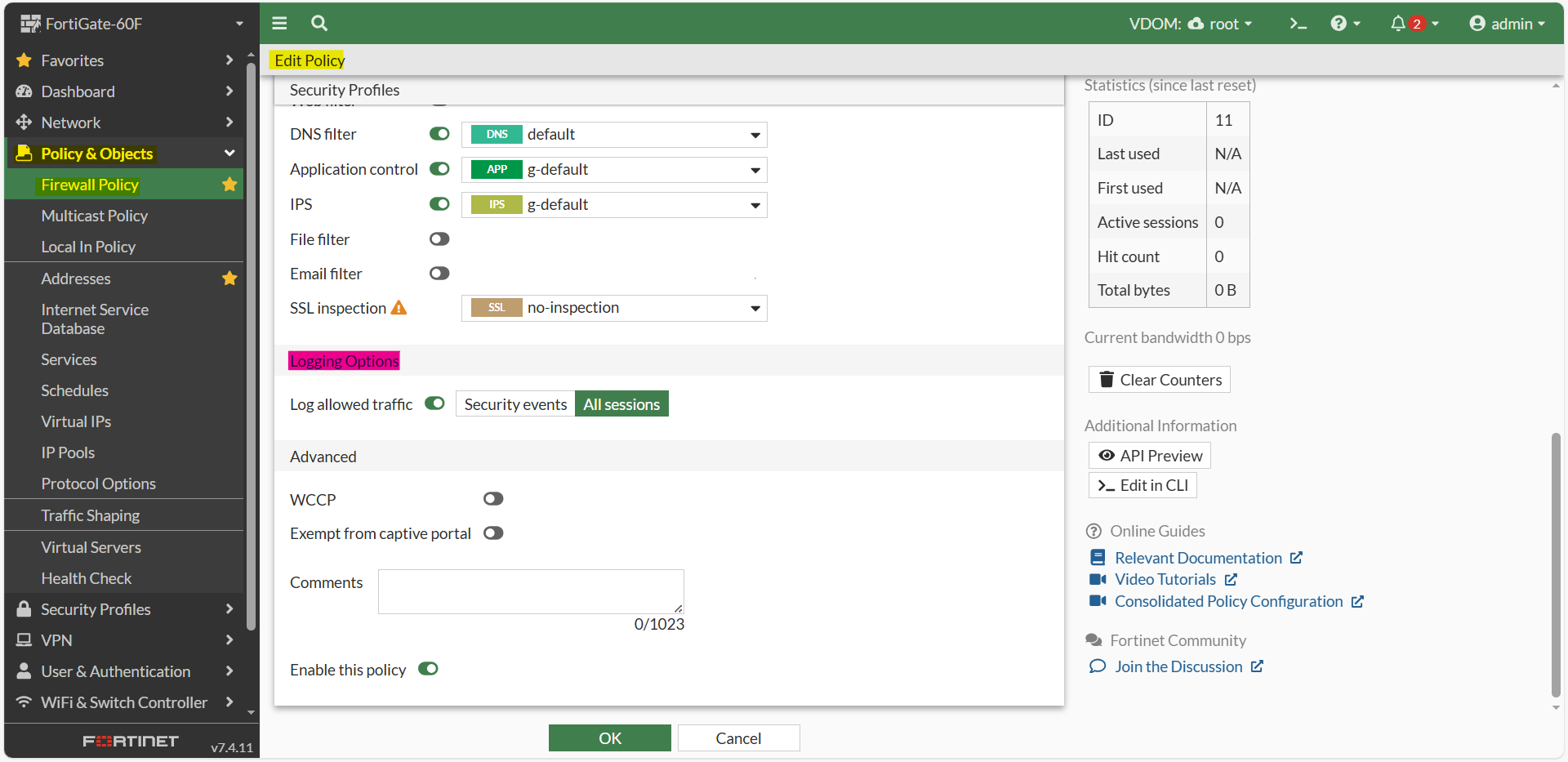Viewport: 1568px width, 762px height.
Task: Click the VPN laptop icon
Action: 24,640
